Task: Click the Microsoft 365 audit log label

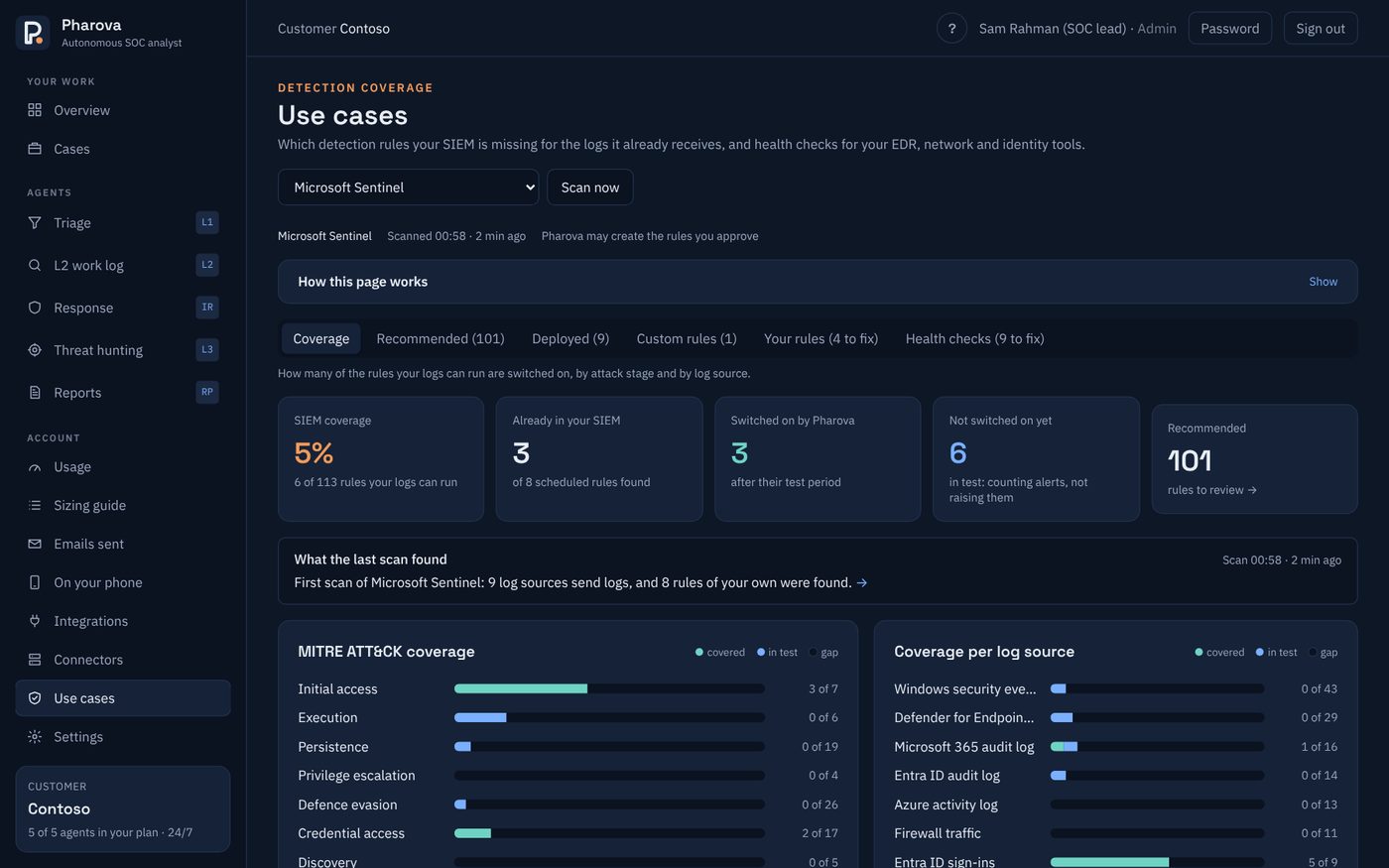Action: 963,747
